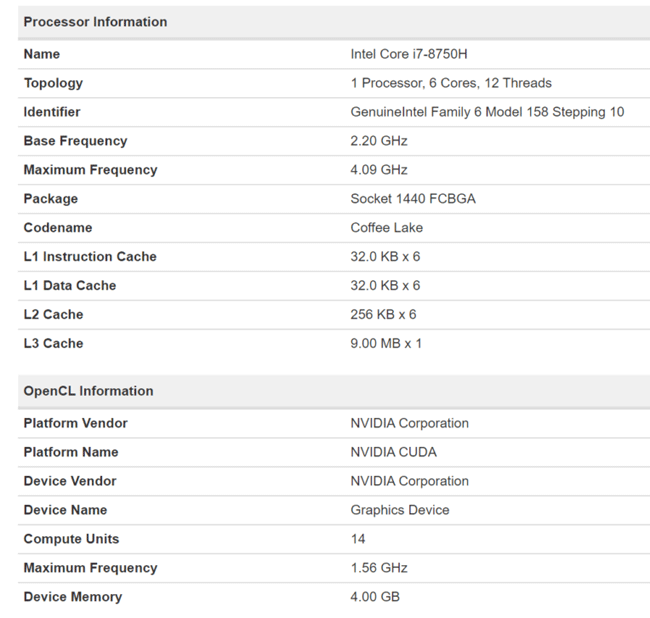The height and width of the screenshot is (618, 650).
Task: Select the Intel Core i7-8750H name value
Action: [409, 54]
